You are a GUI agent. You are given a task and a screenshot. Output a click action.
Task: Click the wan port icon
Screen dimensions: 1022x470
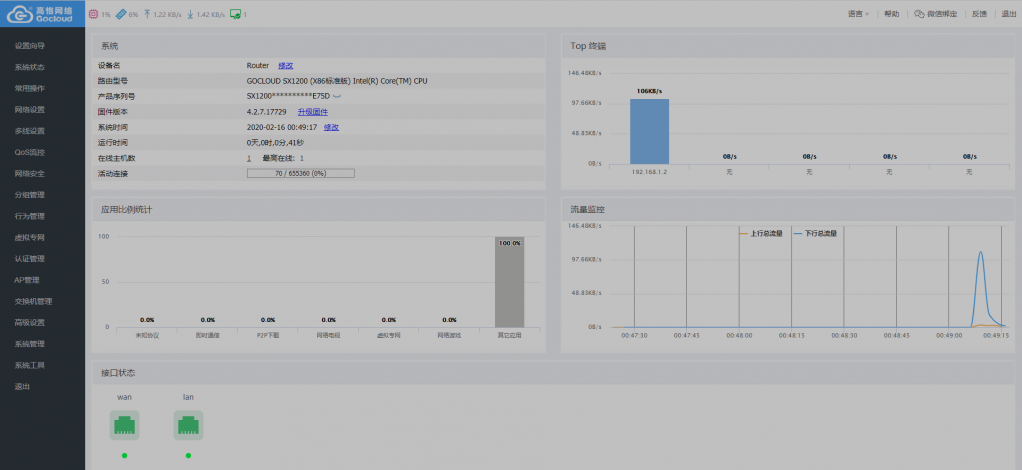pyautogui.click(x=125, y=426)
